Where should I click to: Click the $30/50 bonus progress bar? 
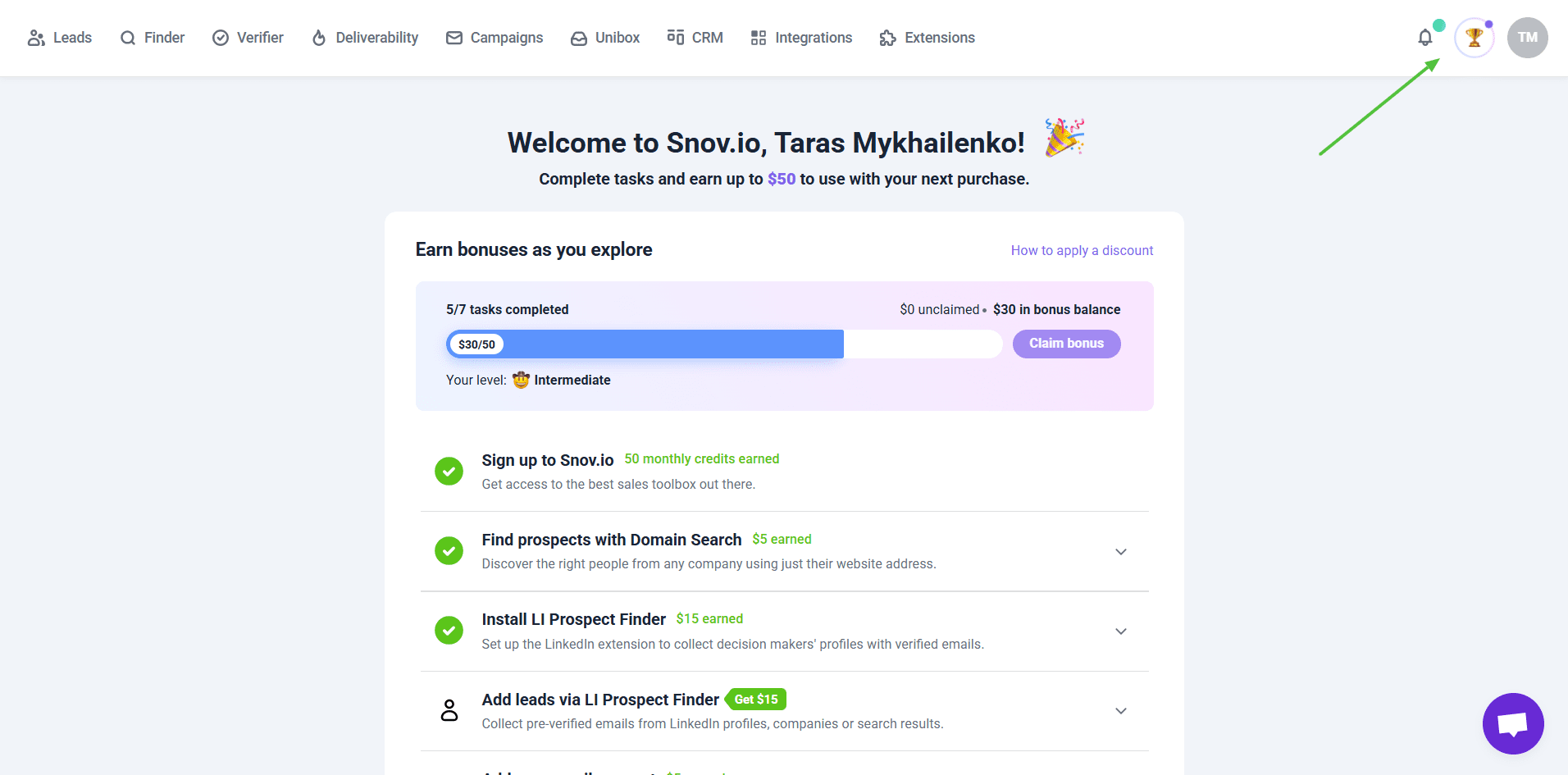[724, 344]
